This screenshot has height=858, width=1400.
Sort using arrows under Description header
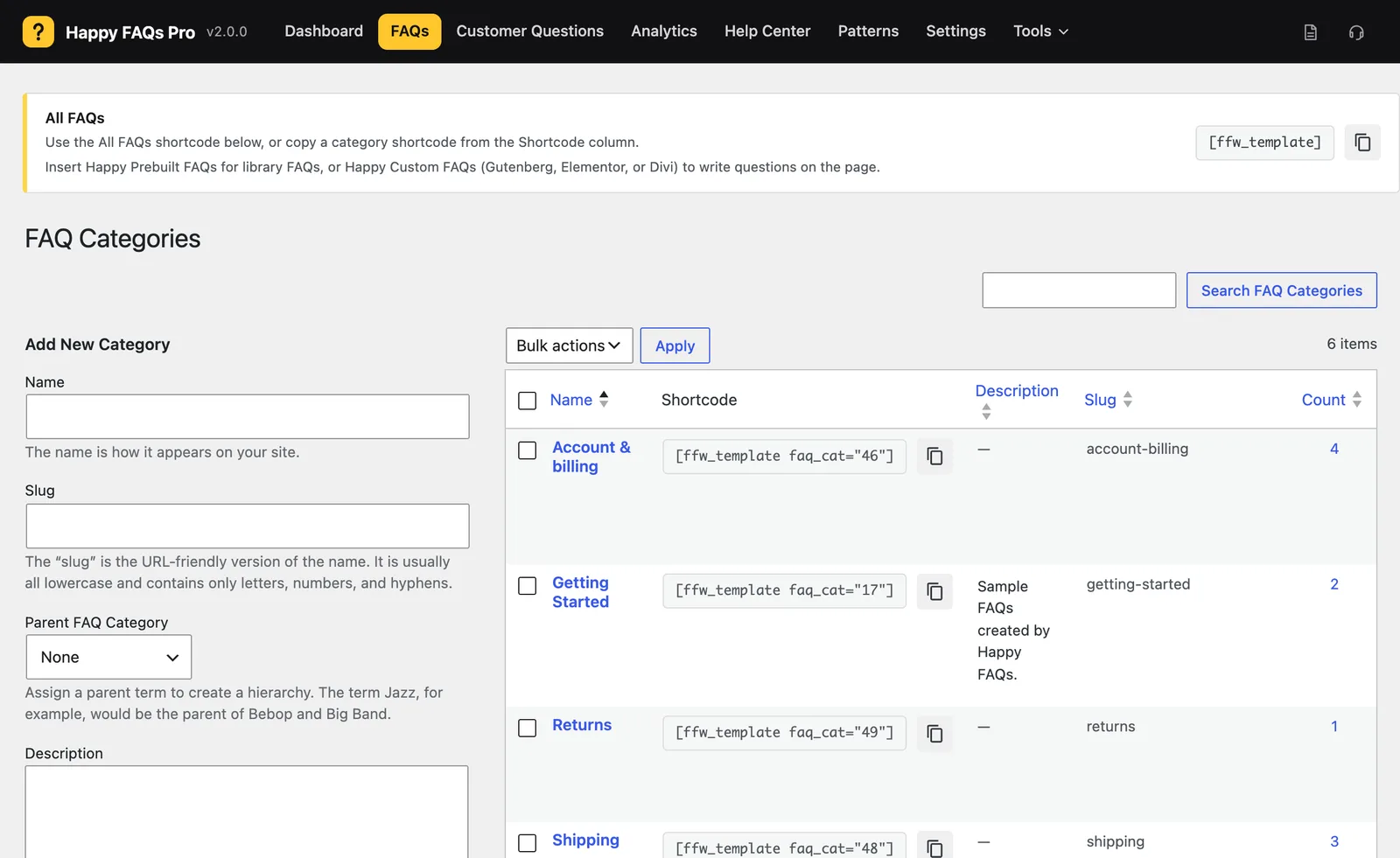pos(986,412)
